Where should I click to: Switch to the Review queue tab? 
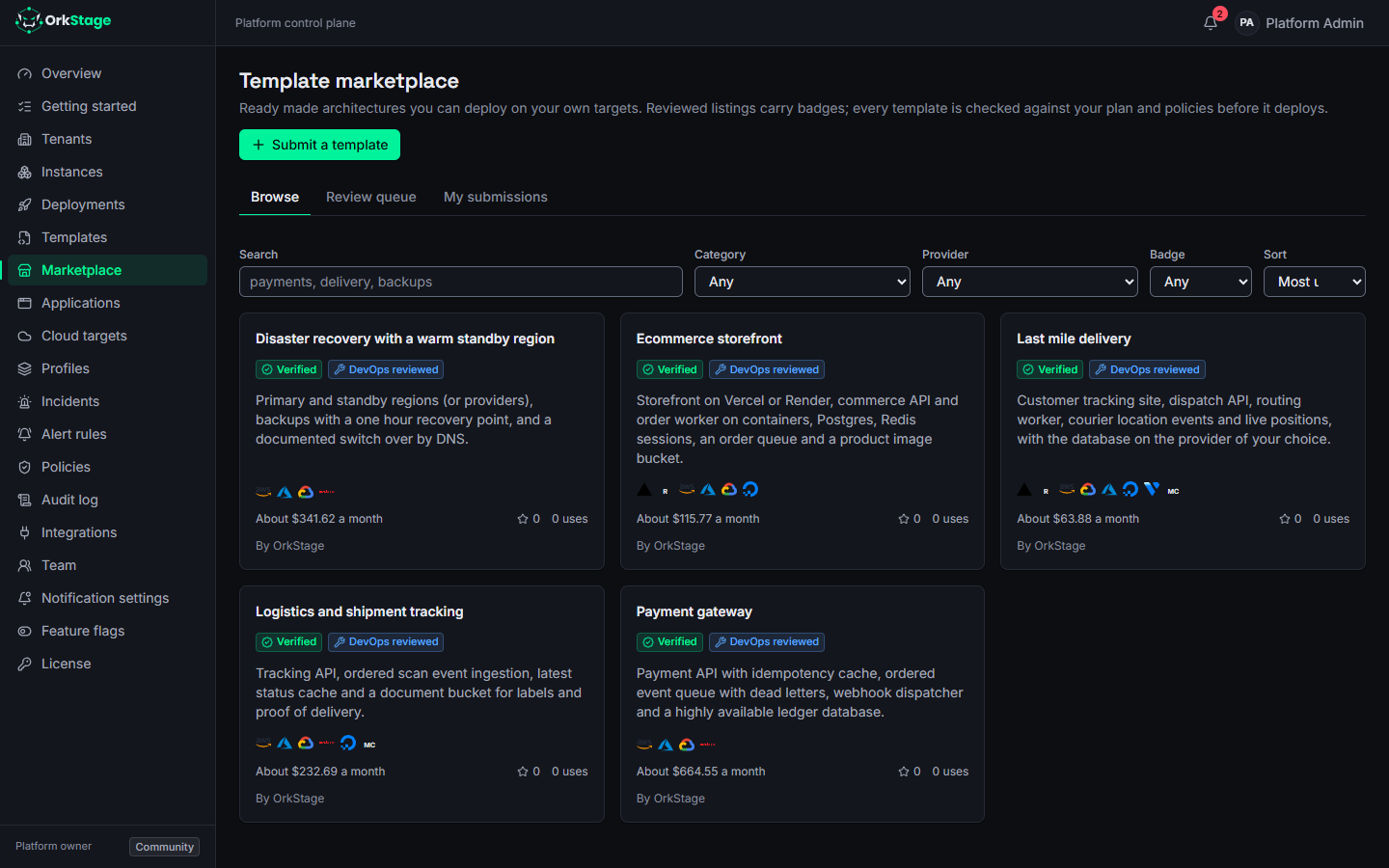tap(371, 197)
